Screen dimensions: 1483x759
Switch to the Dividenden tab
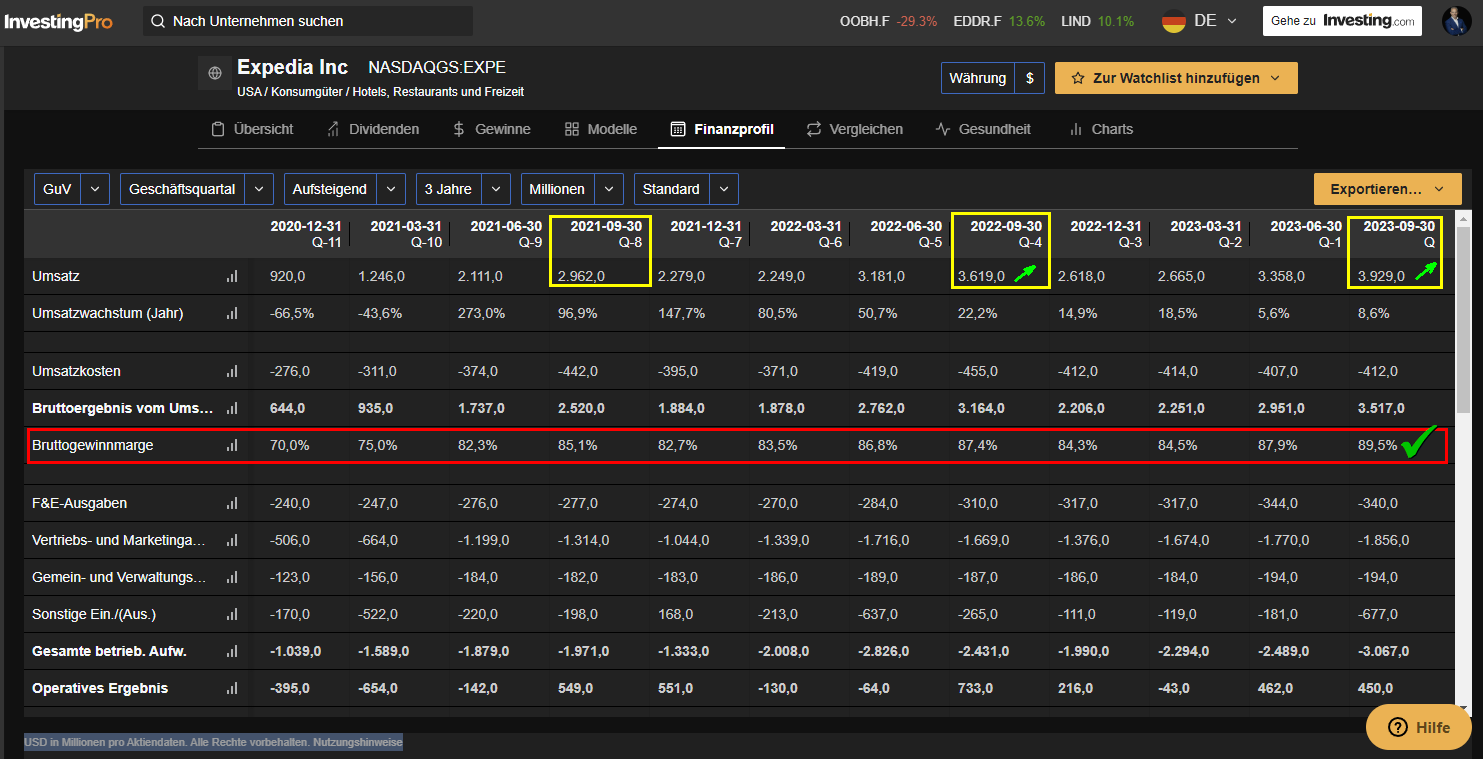(373, 129)
